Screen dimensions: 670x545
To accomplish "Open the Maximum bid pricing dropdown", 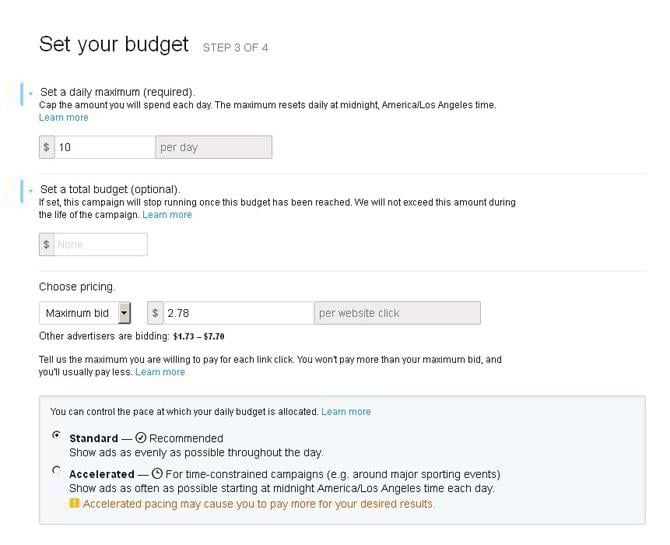I will tap(124, 313).
